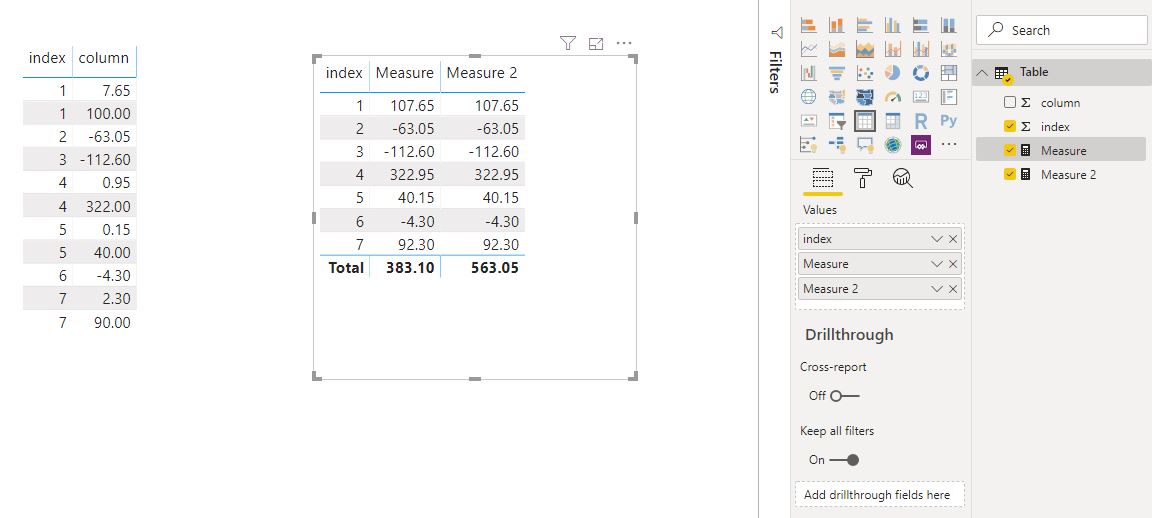The height and width of the screenshot is (518, 1152).
Task: Select the R script visual
Action: pyautogui.click(x=921, y=120)
